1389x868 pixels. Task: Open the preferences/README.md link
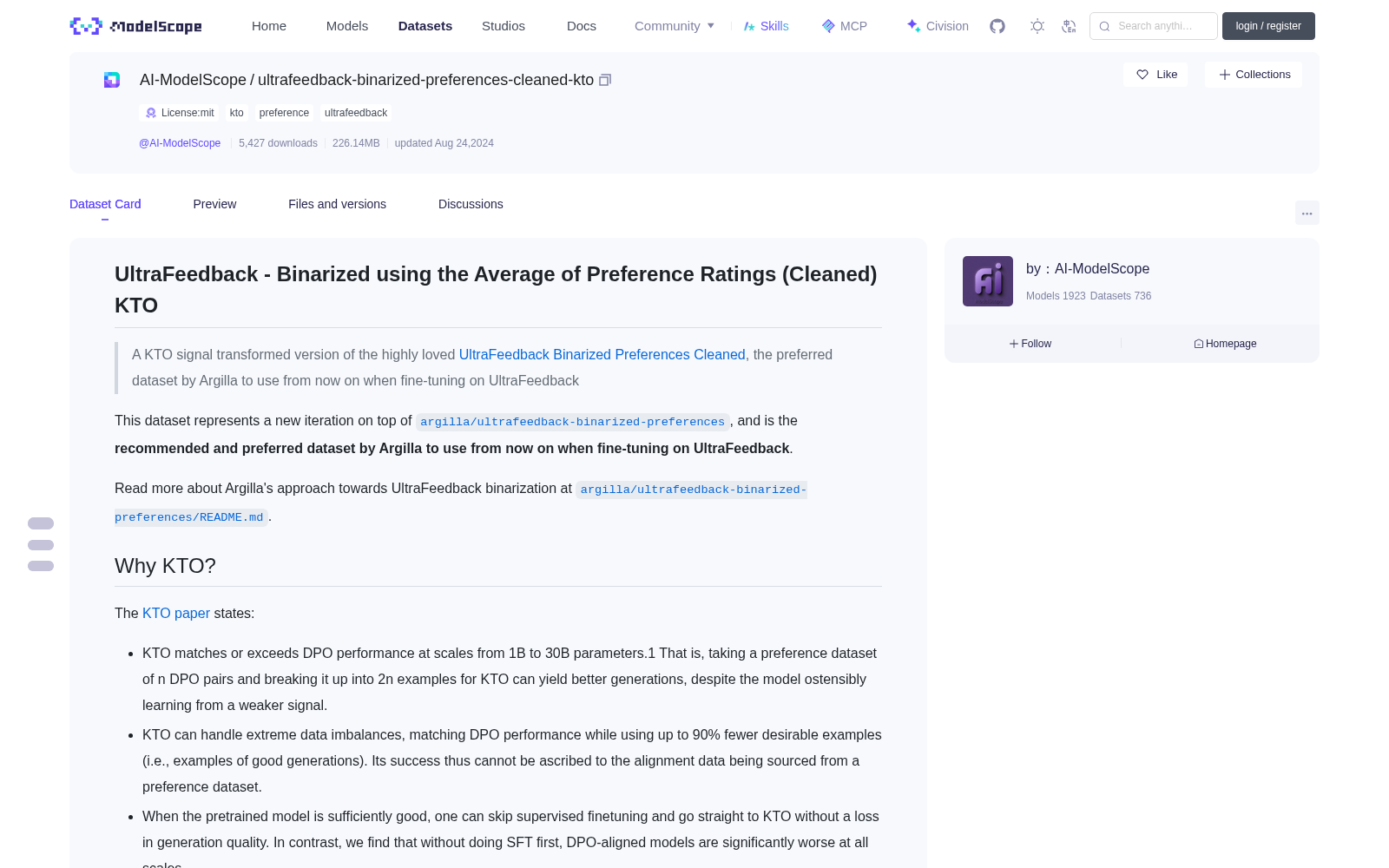point(189,517)
